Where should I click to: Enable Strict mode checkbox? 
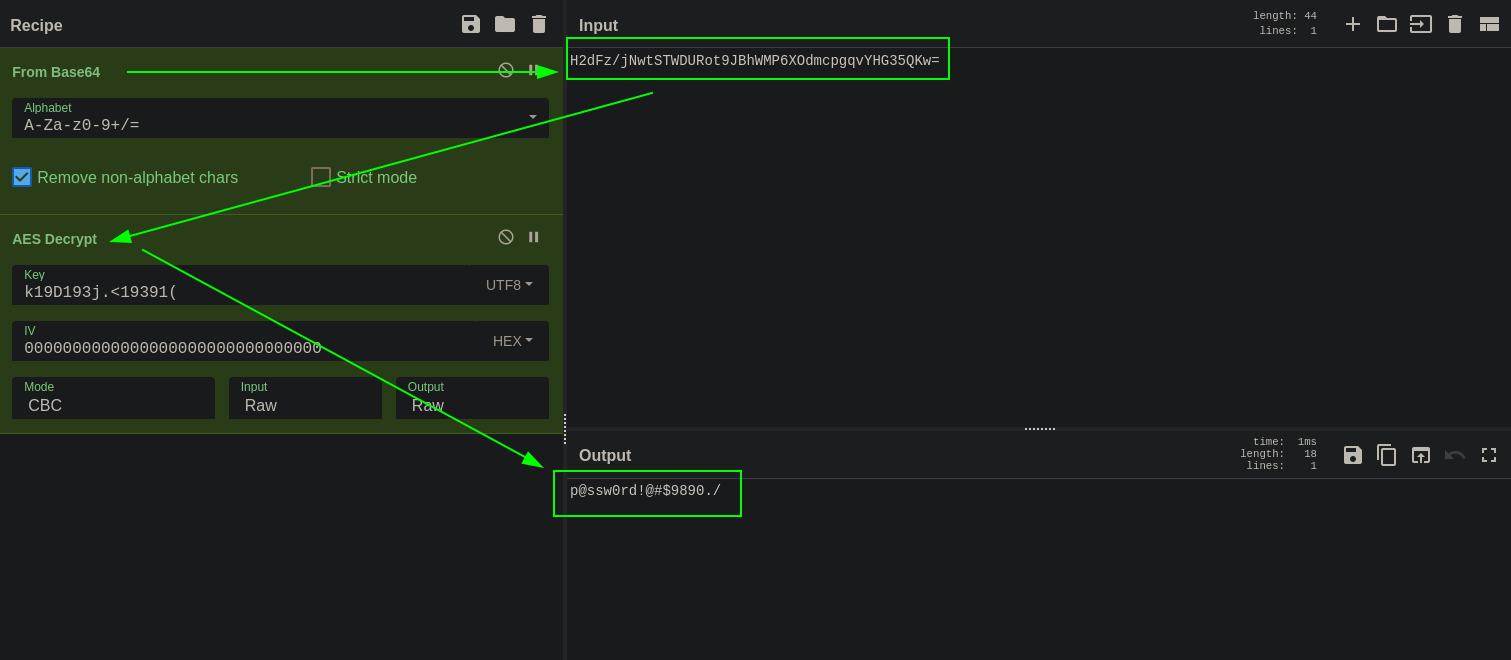(321, 177)
